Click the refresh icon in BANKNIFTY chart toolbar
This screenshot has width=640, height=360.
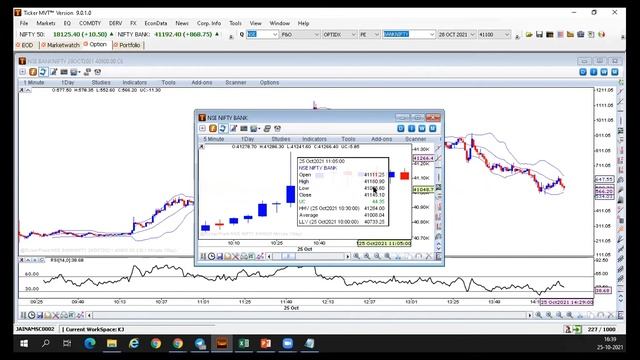pos(43,72)
